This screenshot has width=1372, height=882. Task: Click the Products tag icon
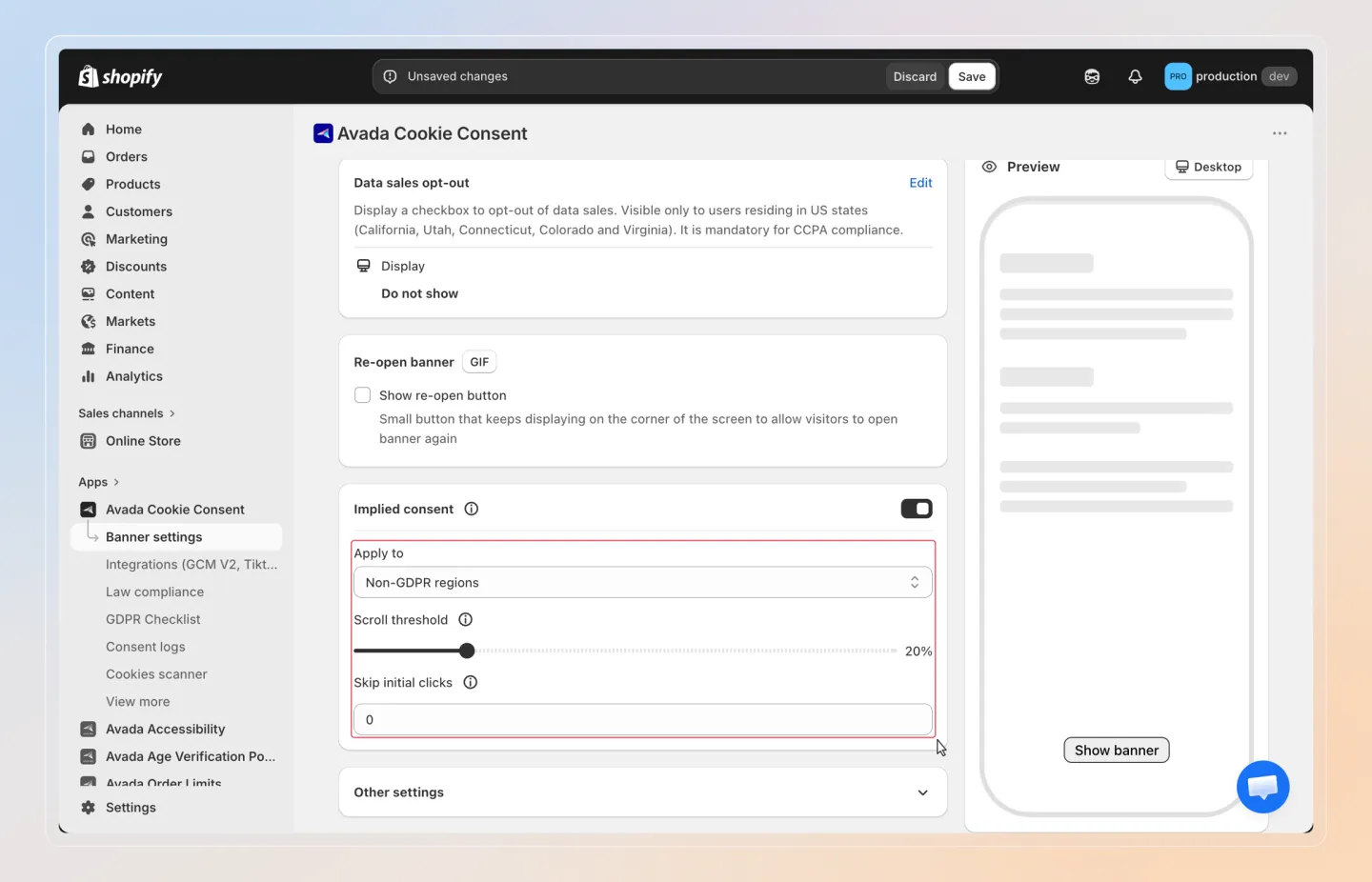tap(89, 185)
